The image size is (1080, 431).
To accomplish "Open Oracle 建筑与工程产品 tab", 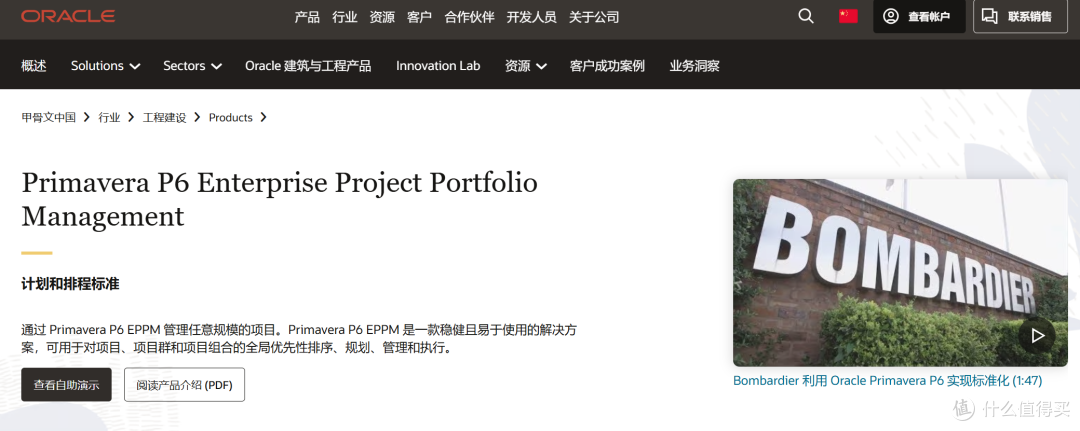I will (x=308, y=66).
